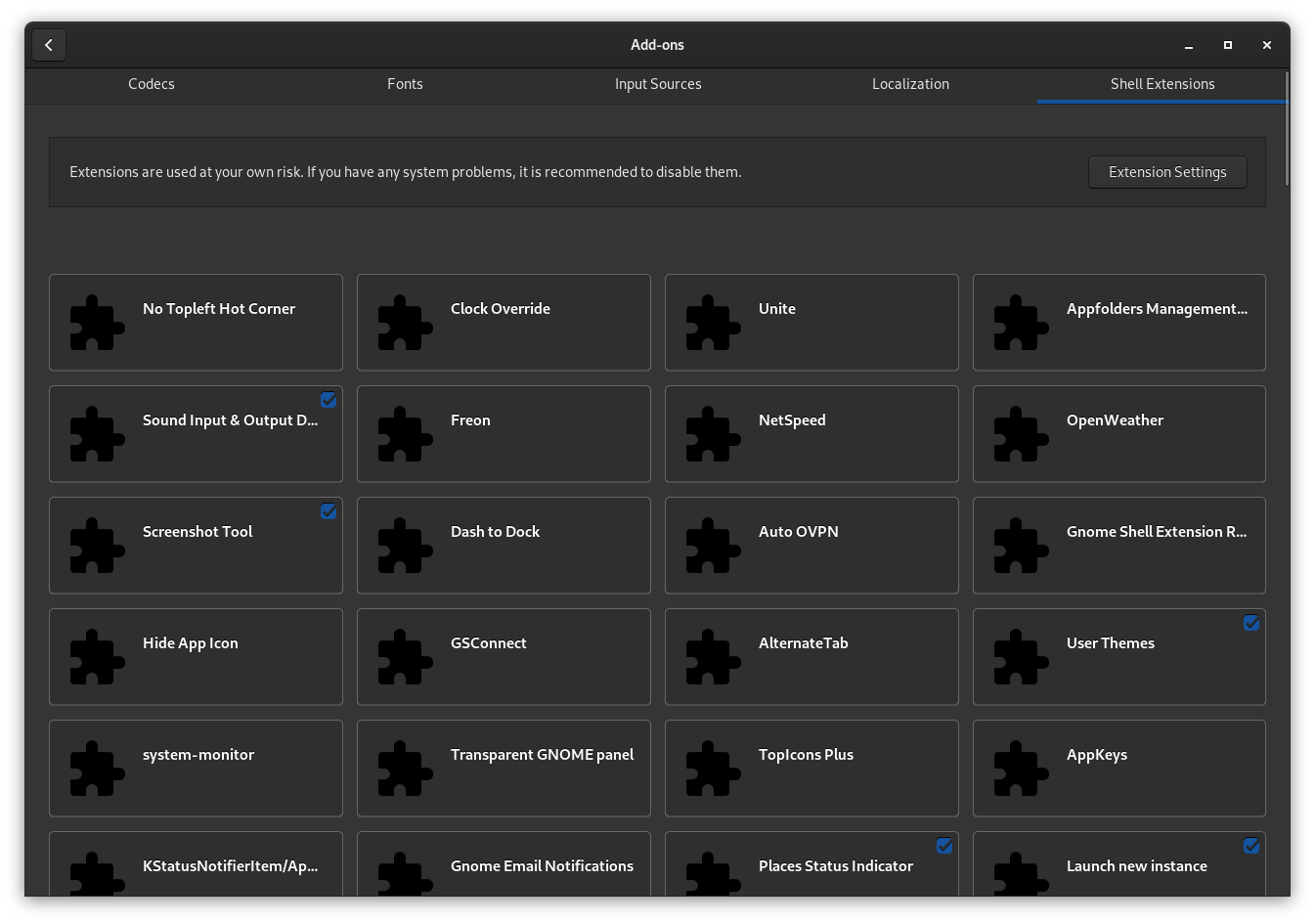The width and height of the screenshot is (1315, 924).
Task: Select the Auto OVPN label
Action: click(x=799, y=532)
